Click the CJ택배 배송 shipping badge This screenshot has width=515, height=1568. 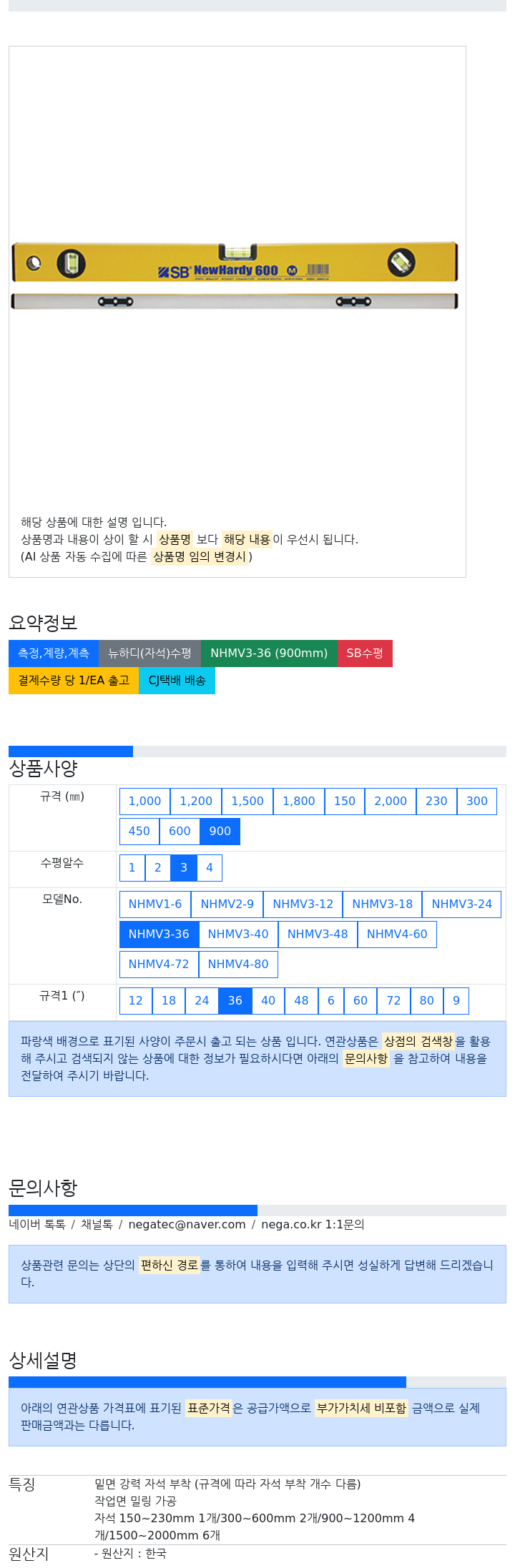tap(177, 680)
